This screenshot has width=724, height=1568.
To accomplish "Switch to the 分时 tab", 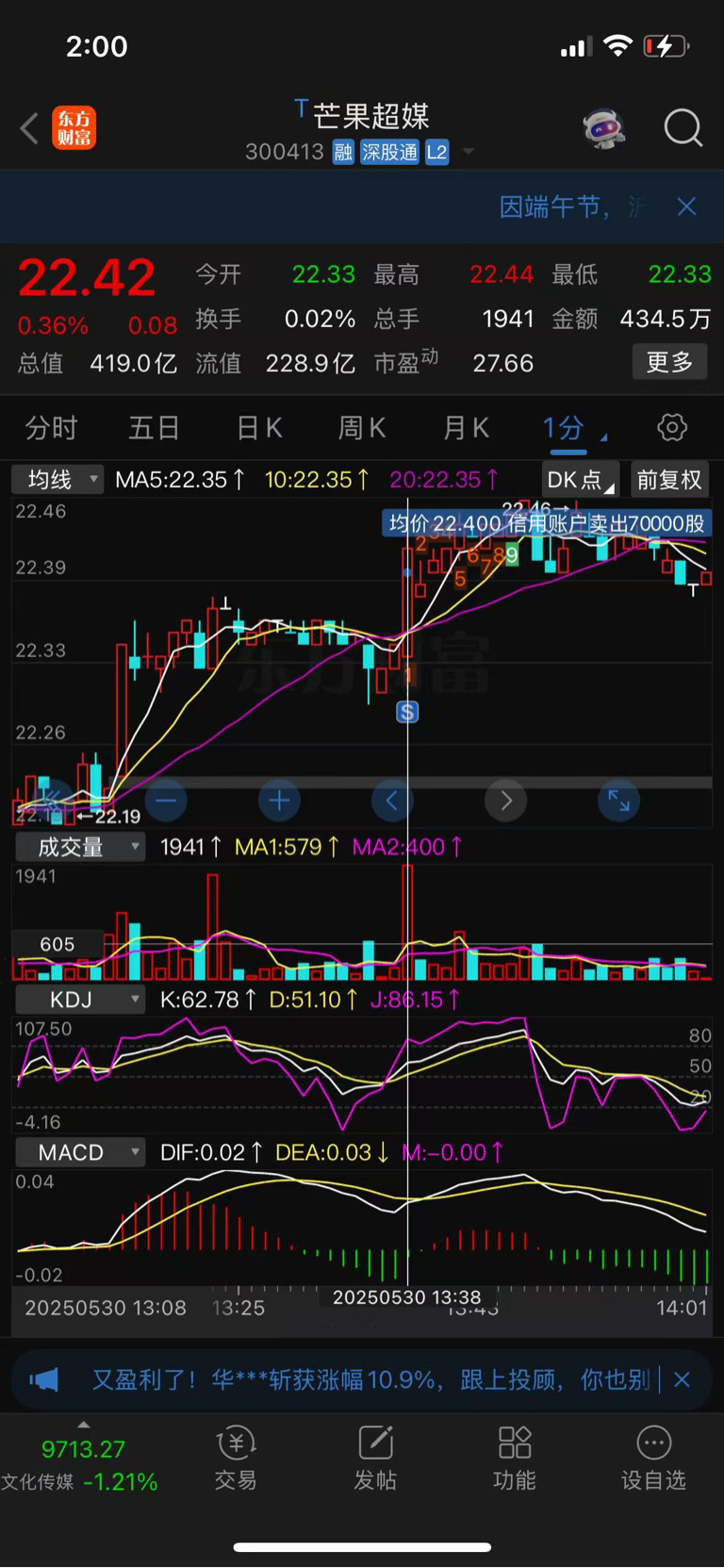I will click(51, 428).
